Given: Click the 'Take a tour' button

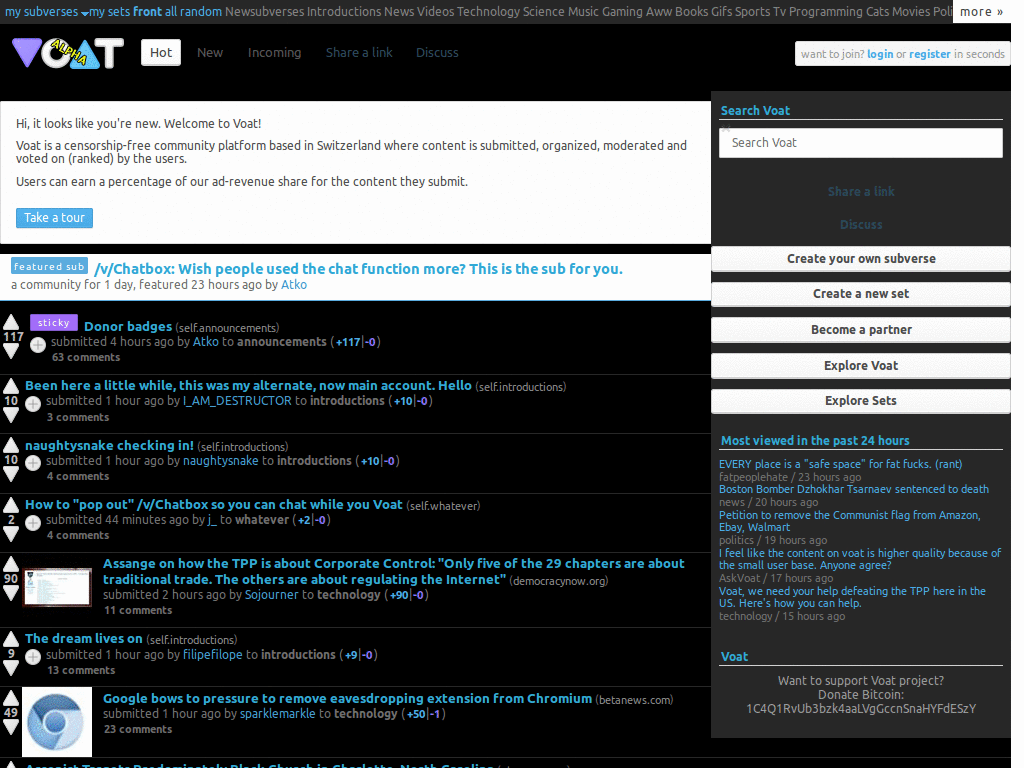Looking at the screenshot, I should 54,217.
